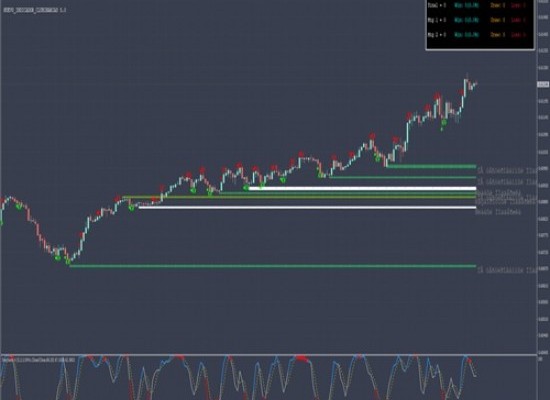Click the red overbought zone in the middle of the oscillator
Image resolution: width=550 pixels, height=400 pixels.
[x=301, y=358]
